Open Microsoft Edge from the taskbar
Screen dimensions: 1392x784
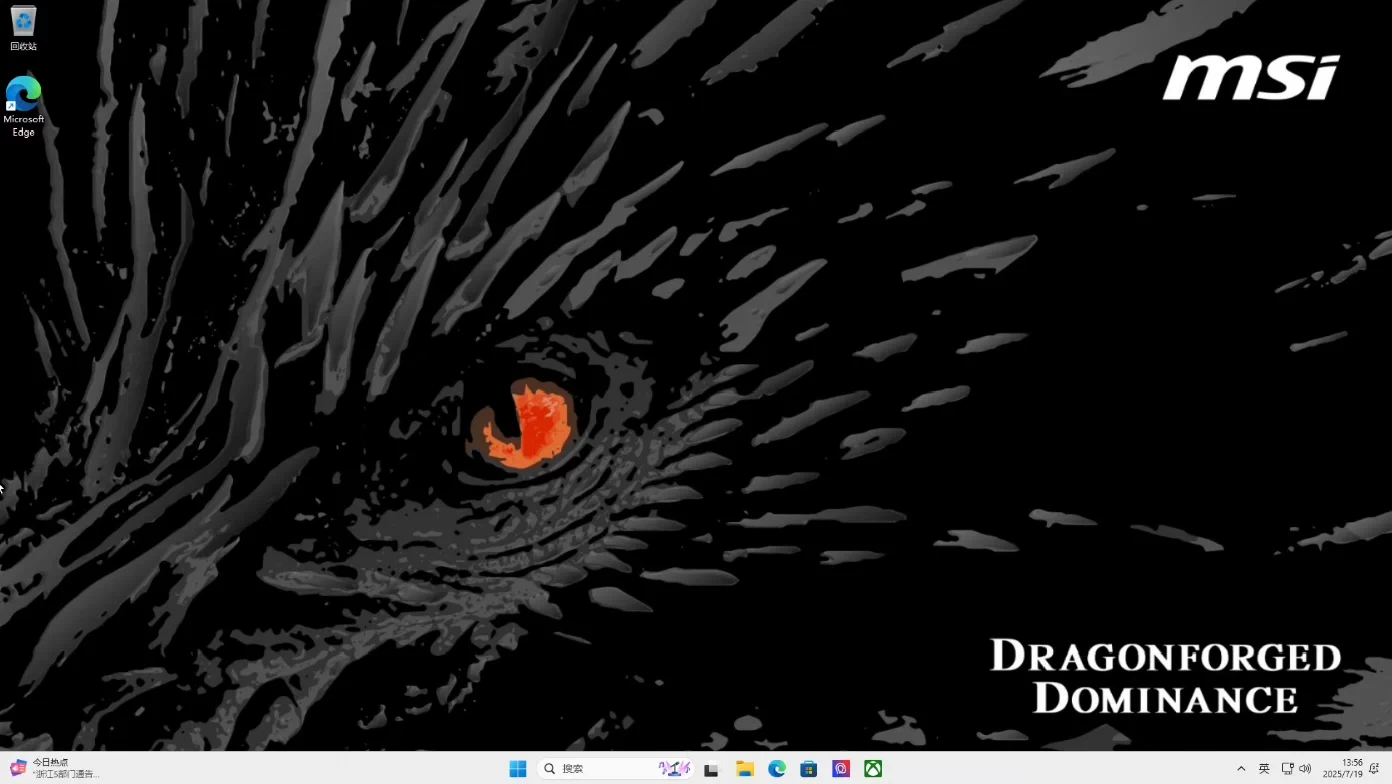tap(777, 769)
